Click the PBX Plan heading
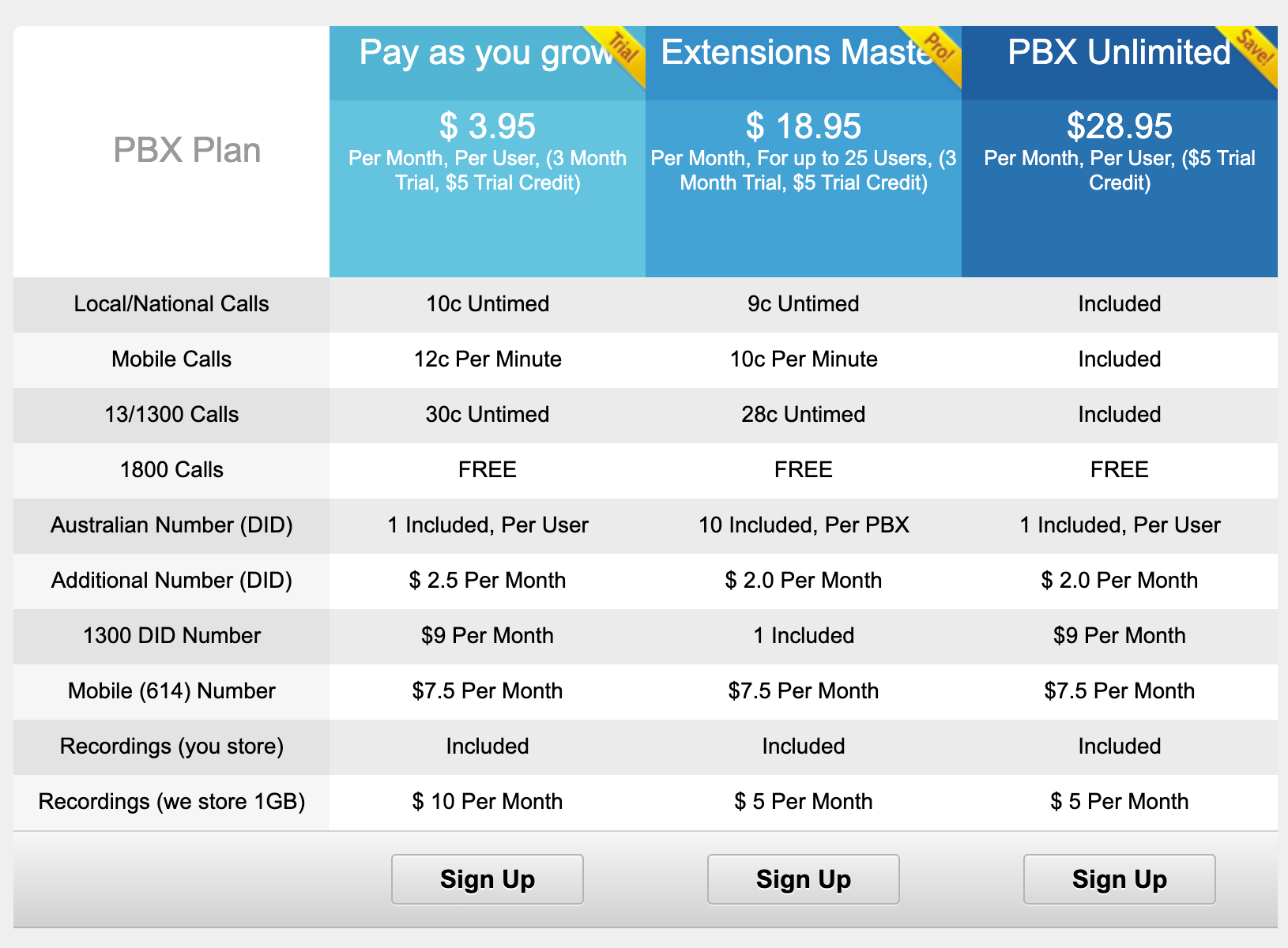Screen dimensions: 1288x948 (x=187, y=150)
